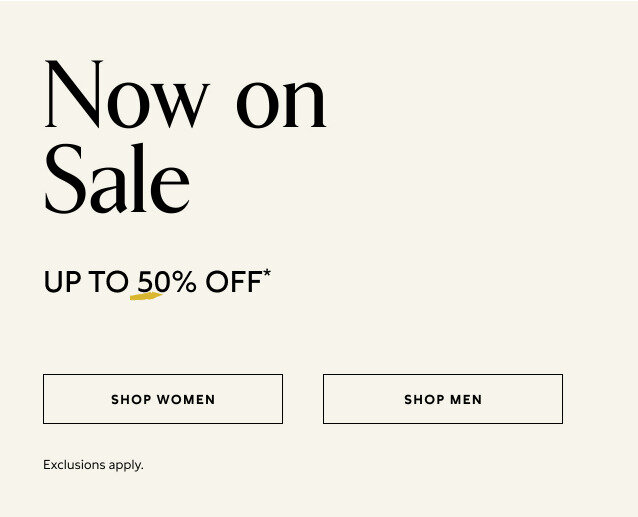This screenshot has width=638, height=517.
Task: Click the 'UP TO 50% OFF' promo text
Action: click(152, 283)
